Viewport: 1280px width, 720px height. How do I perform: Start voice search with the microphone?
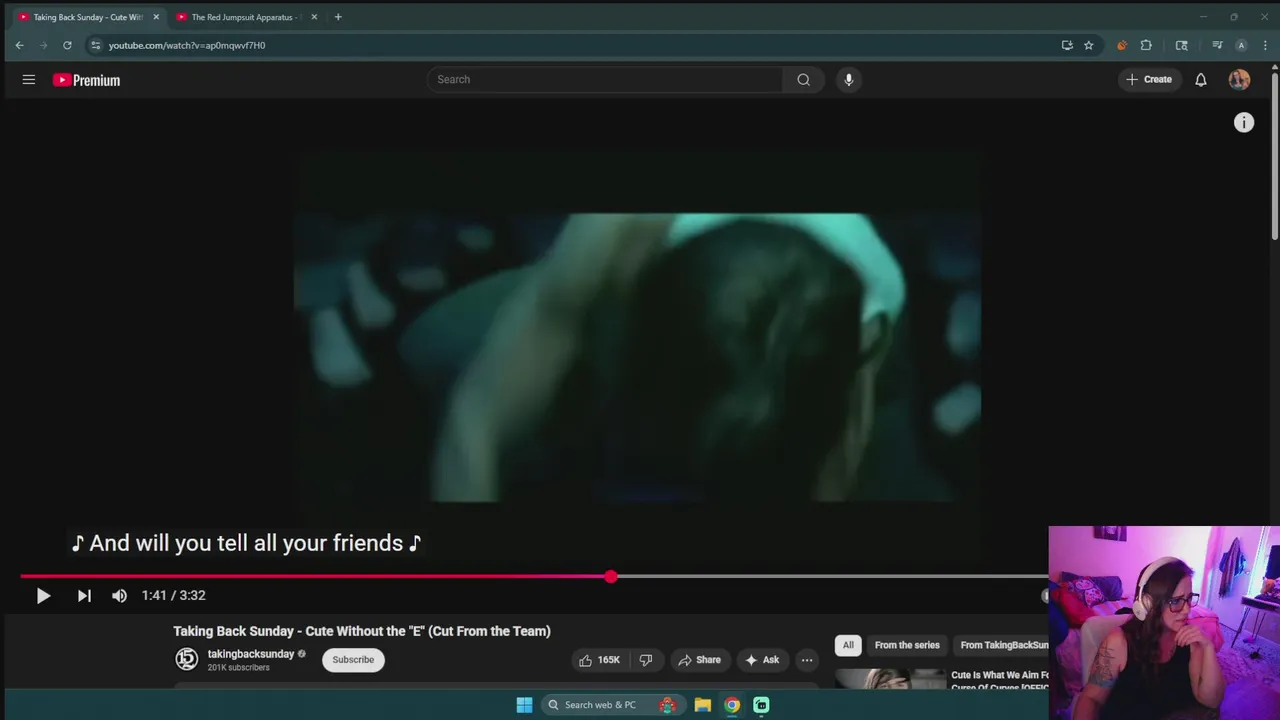848,80
